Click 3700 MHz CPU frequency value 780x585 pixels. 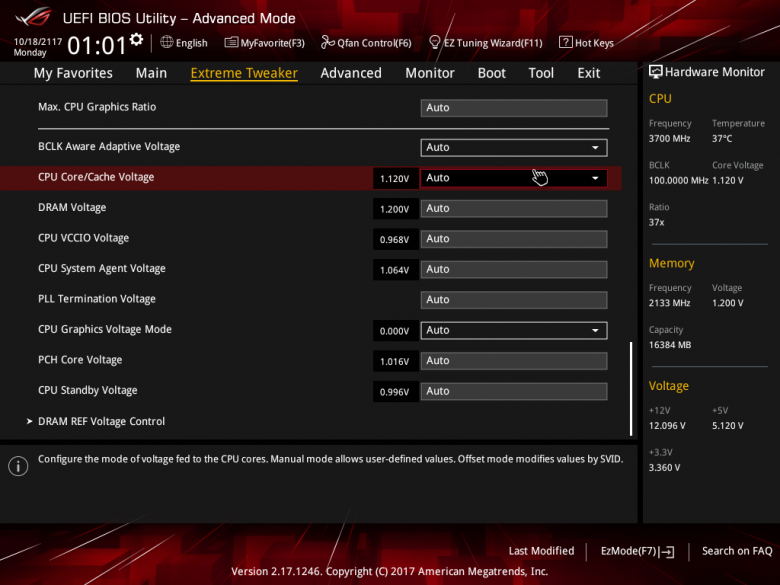pyautogui.click(x=670, y=138)
